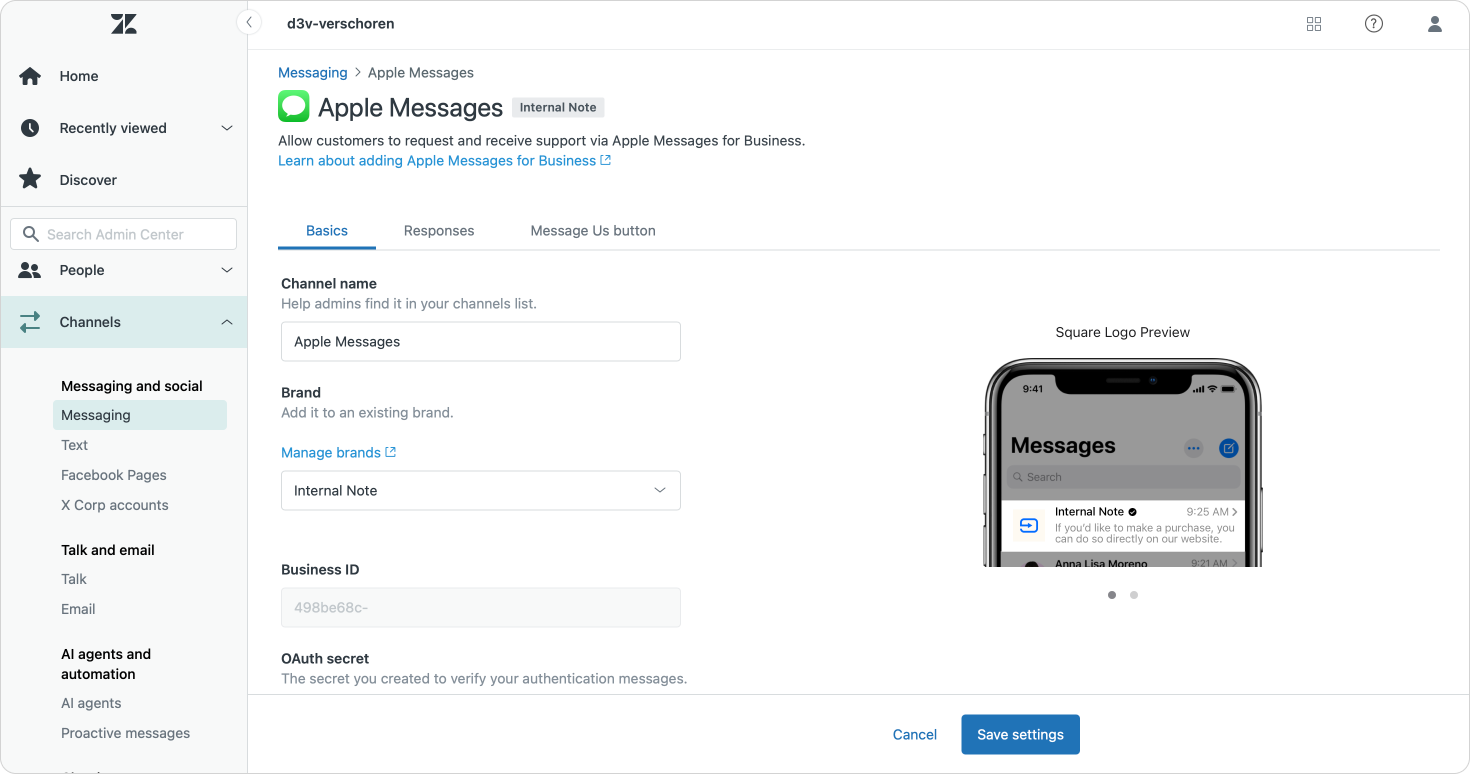Image resolution: width=1470 pixels, height=774 pixels.
Task: Switch to the Message Us button tab
Action: [593, 231]
